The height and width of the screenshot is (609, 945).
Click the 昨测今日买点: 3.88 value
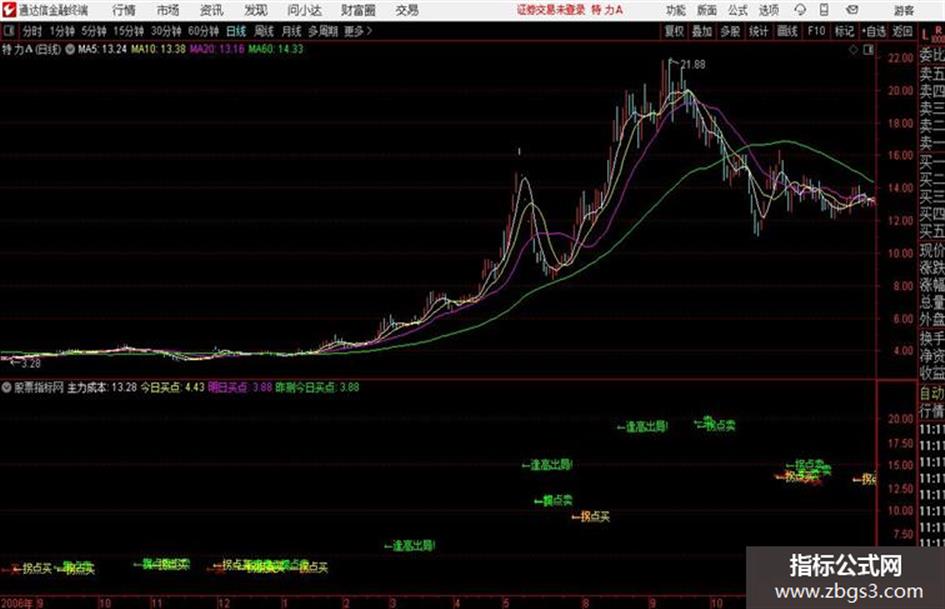tap(317, 388)
